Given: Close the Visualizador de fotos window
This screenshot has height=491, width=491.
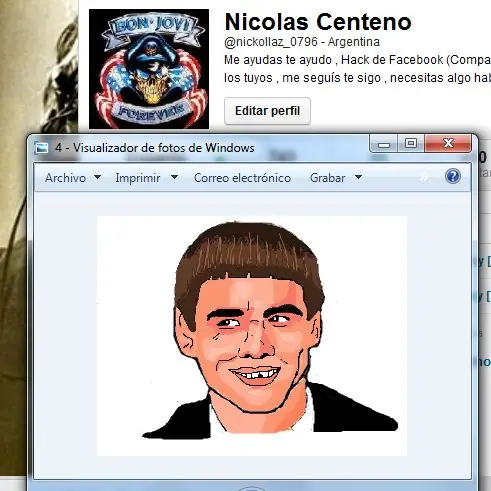Looking at the screenshot, I should click(448, 143).
